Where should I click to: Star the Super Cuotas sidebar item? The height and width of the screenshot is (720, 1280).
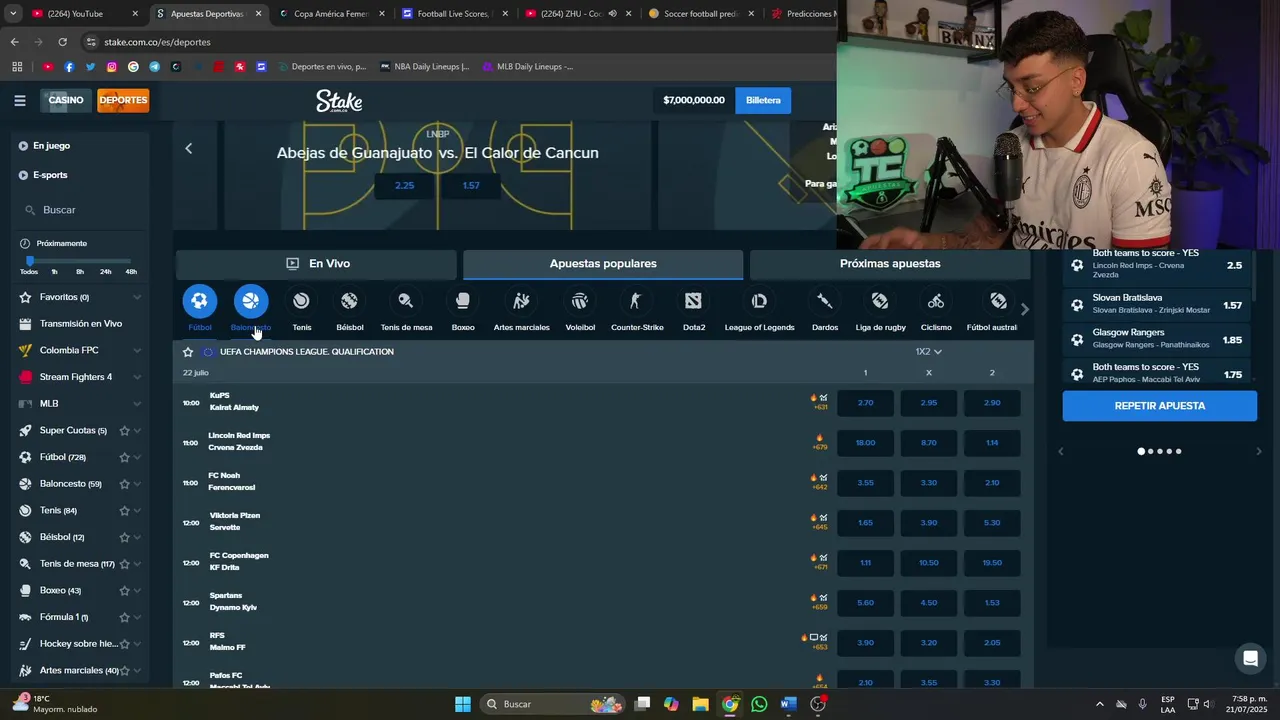[x=124, y=431]
